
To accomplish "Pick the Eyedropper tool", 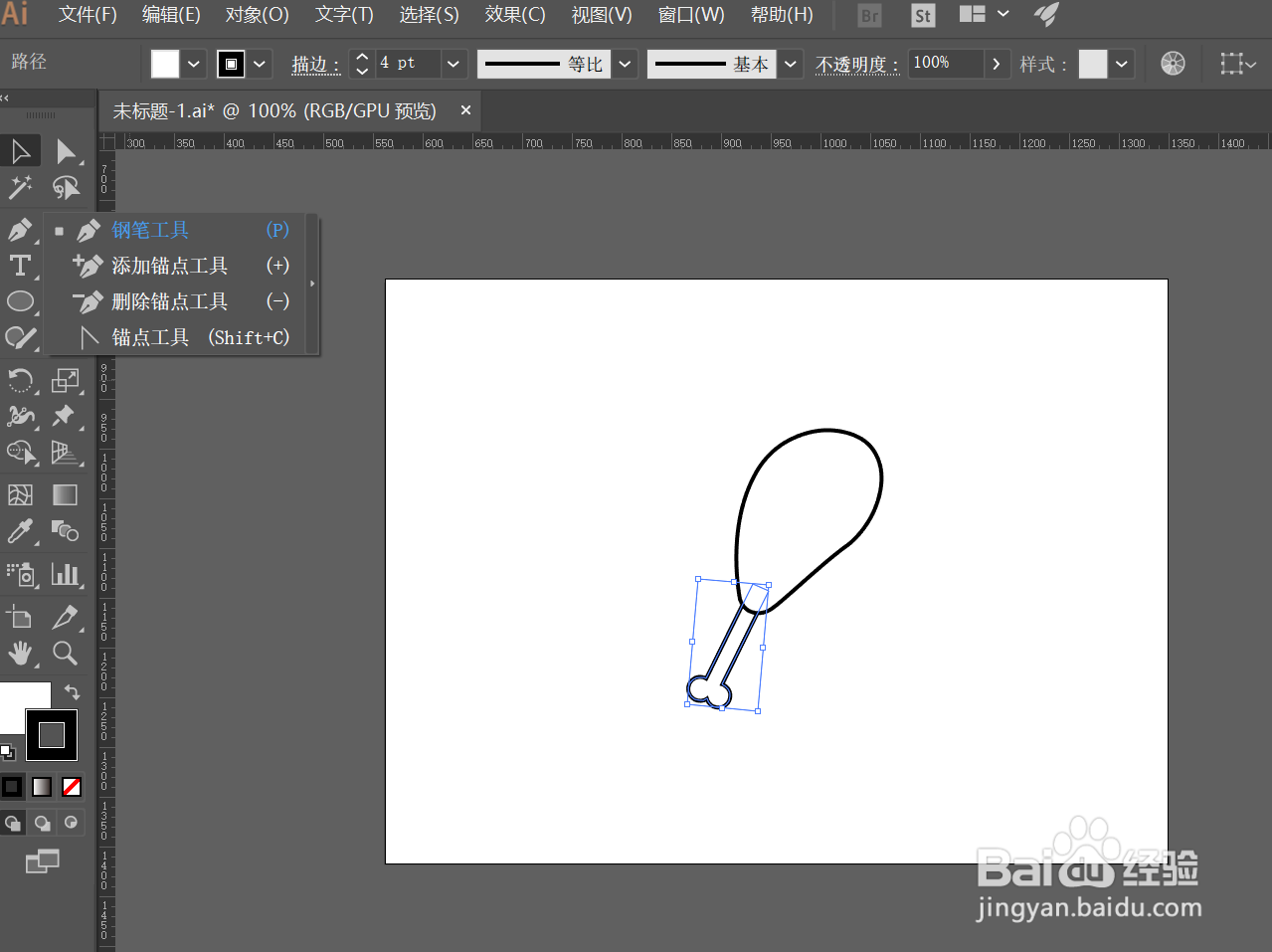I will pos(20,531).
